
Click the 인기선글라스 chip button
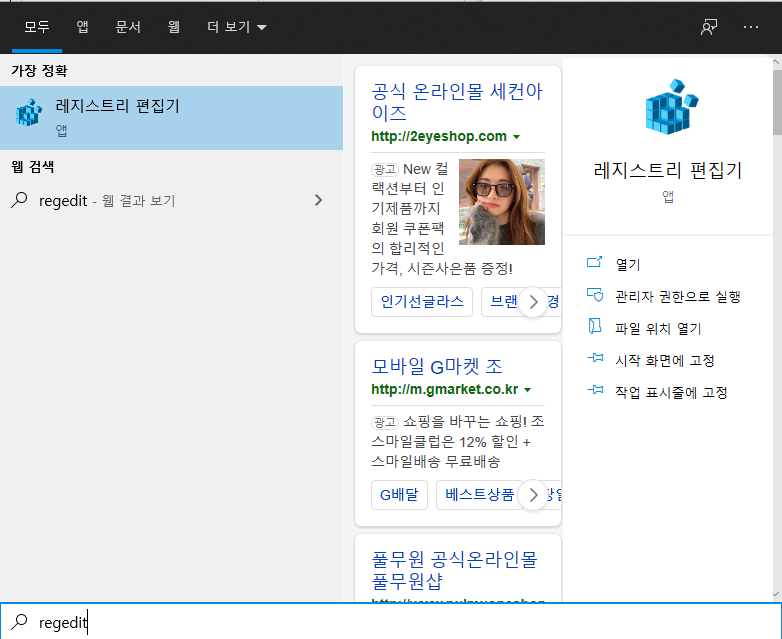point(422,301)
